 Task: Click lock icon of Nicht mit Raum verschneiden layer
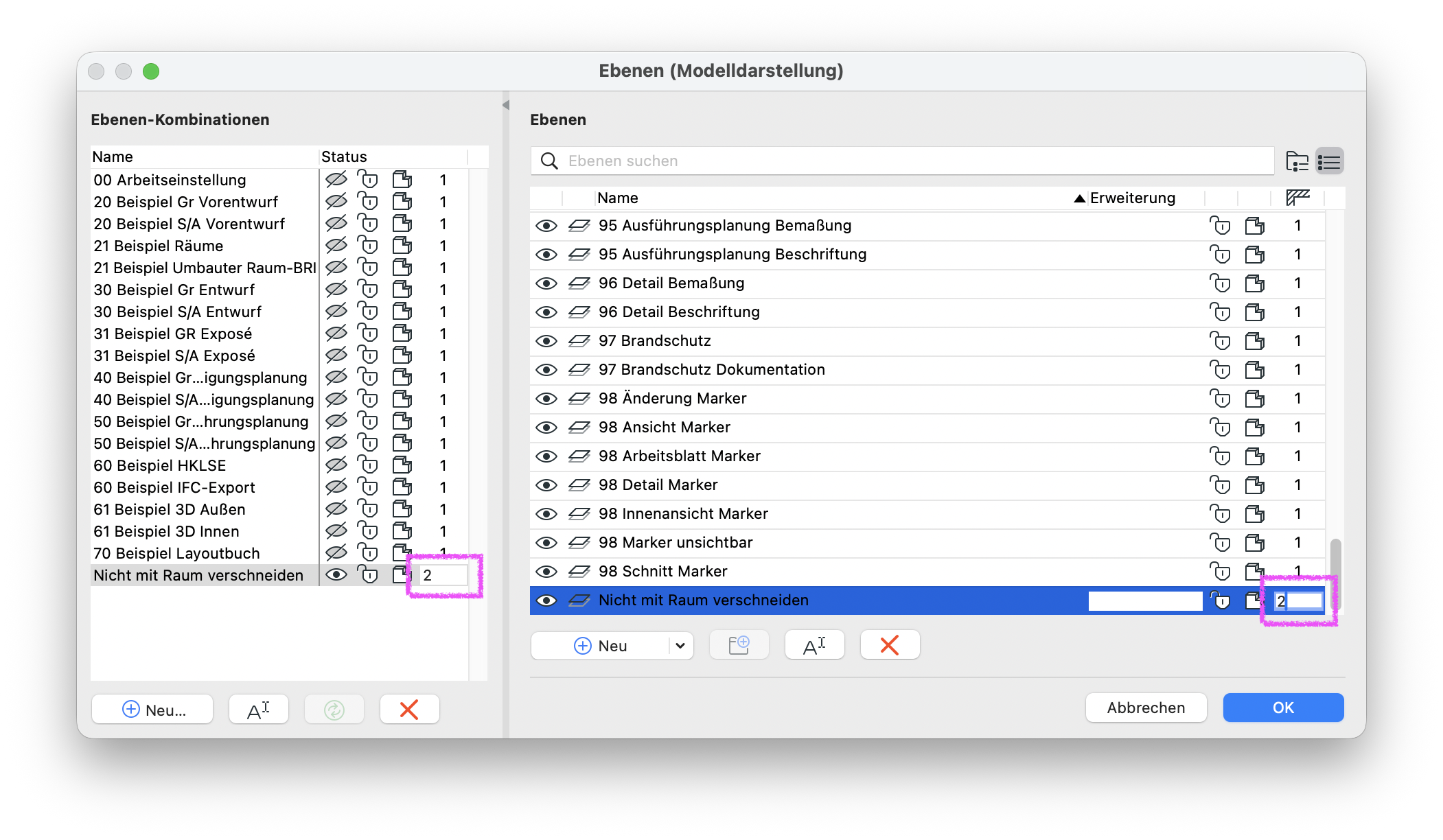(1220, 600)
